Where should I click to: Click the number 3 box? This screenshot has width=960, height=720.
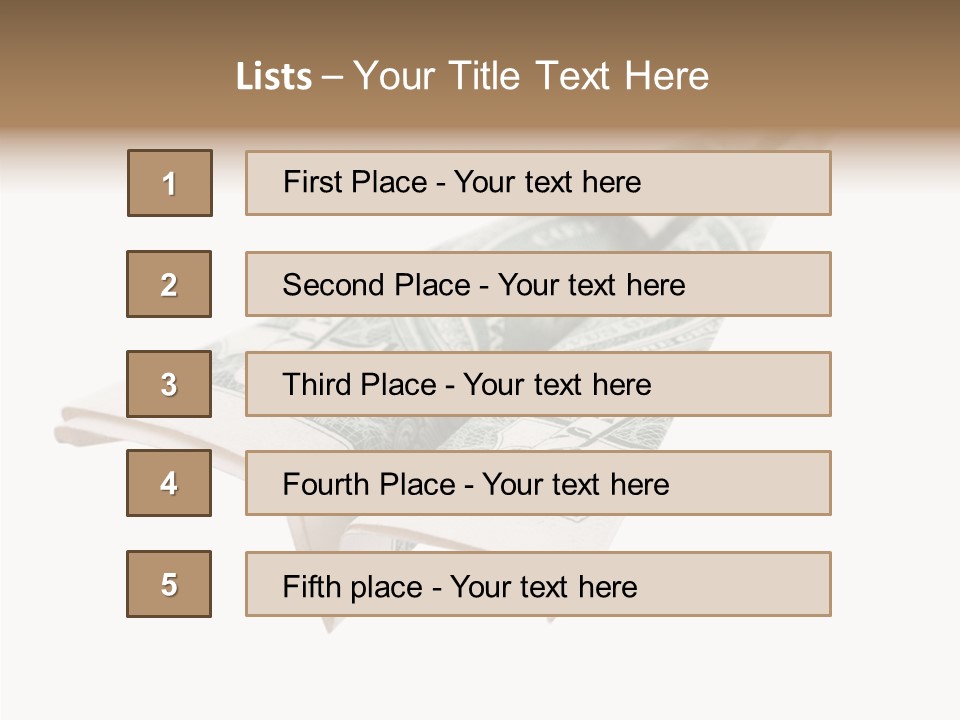(169, 384)
